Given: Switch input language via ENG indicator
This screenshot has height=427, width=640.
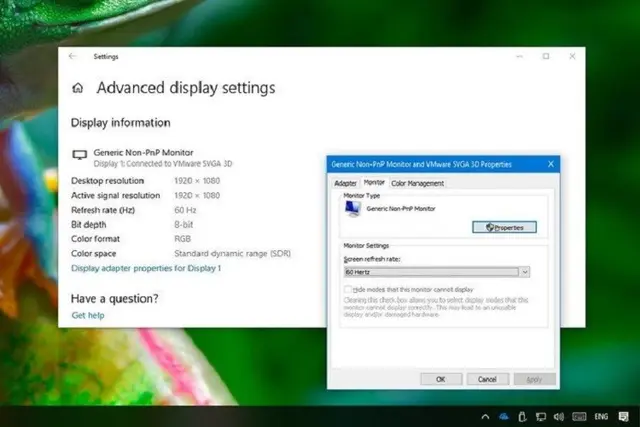Looking at the screenshot, I should [601, 417].
